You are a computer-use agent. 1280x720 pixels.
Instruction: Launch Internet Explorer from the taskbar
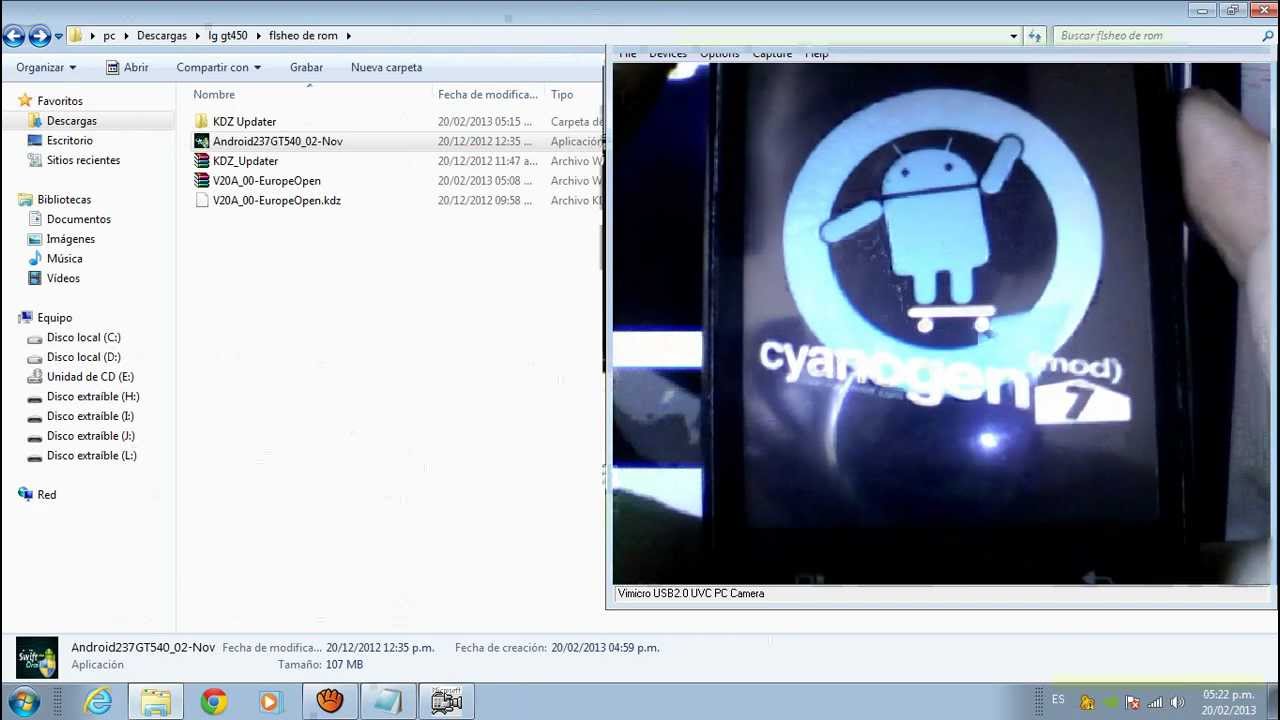point(98,702)
